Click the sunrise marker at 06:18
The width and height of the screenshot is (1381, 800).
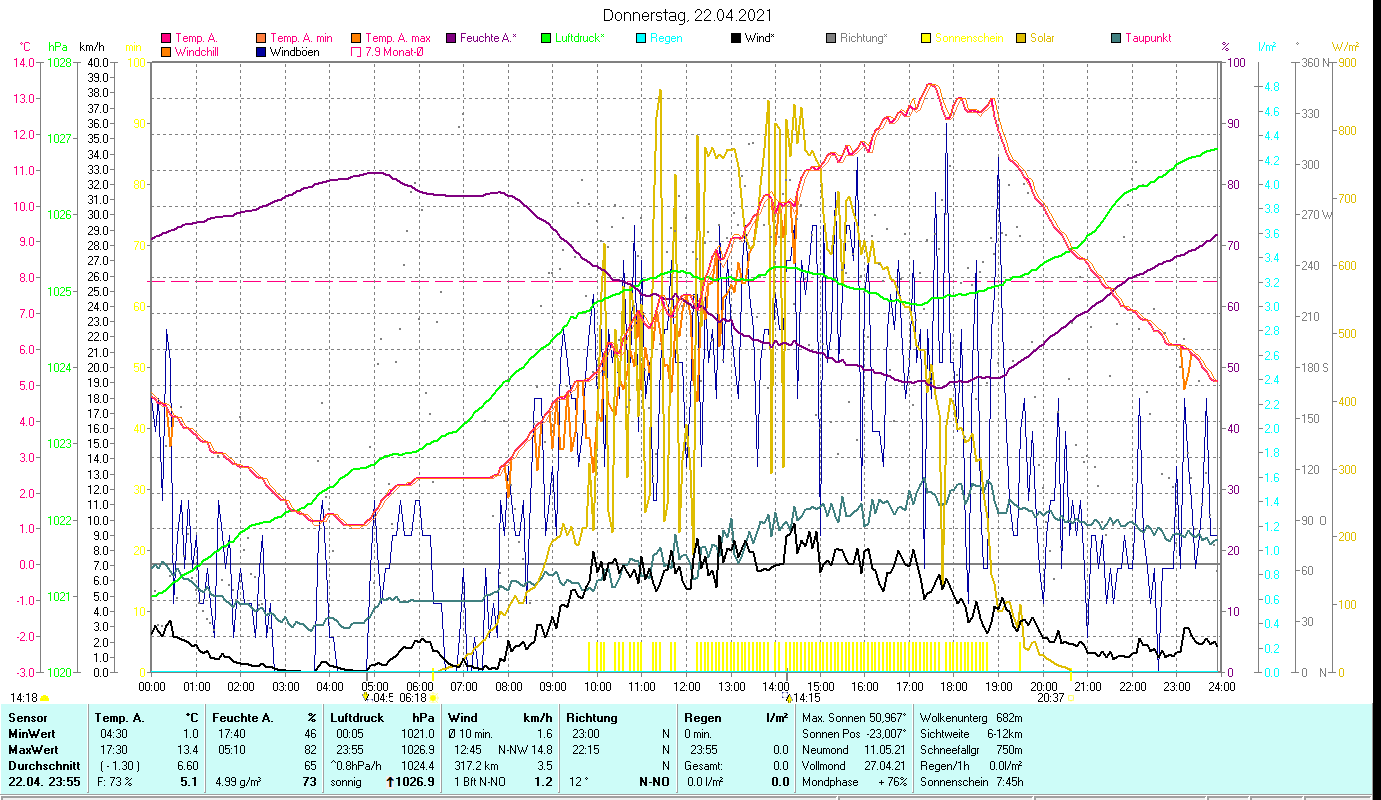click(432, 698)
